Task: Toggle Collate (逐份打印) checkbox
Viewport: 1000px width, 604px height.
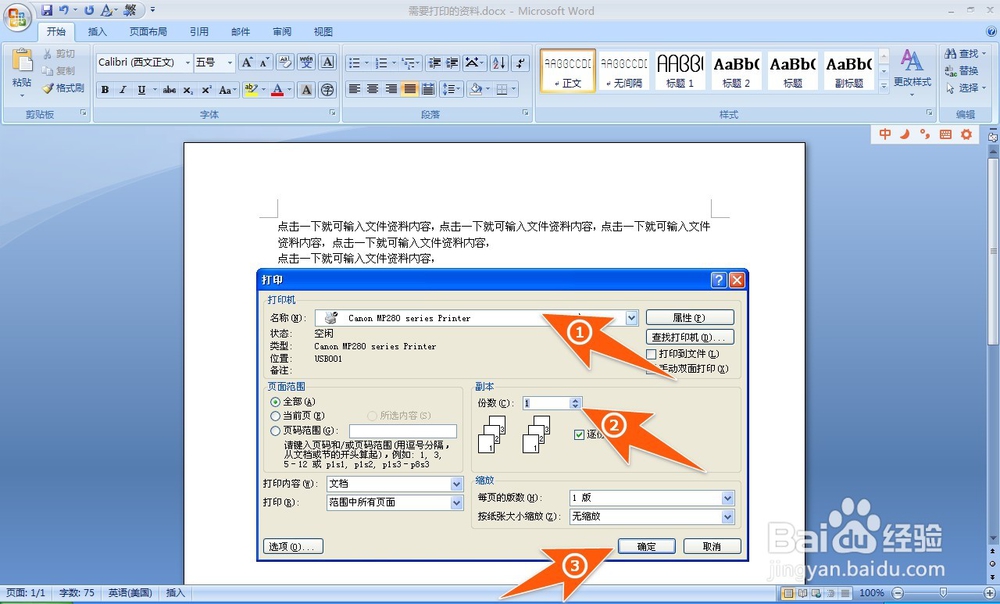Action: (579, 434)
